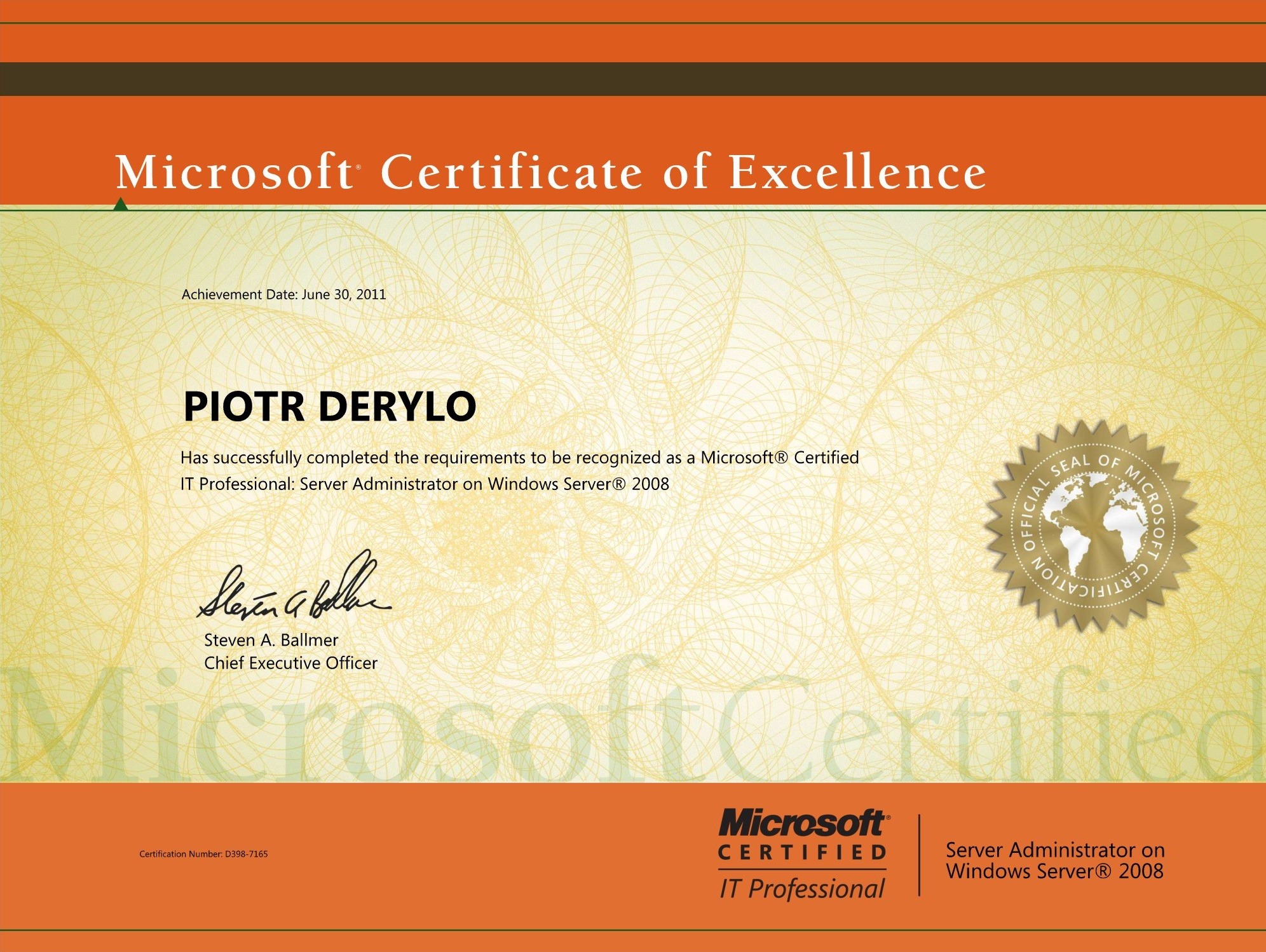Screen dimensions: 1266x952
Task: Click the Achievement Date June 30, 2011 text
Action: (283, 294)
